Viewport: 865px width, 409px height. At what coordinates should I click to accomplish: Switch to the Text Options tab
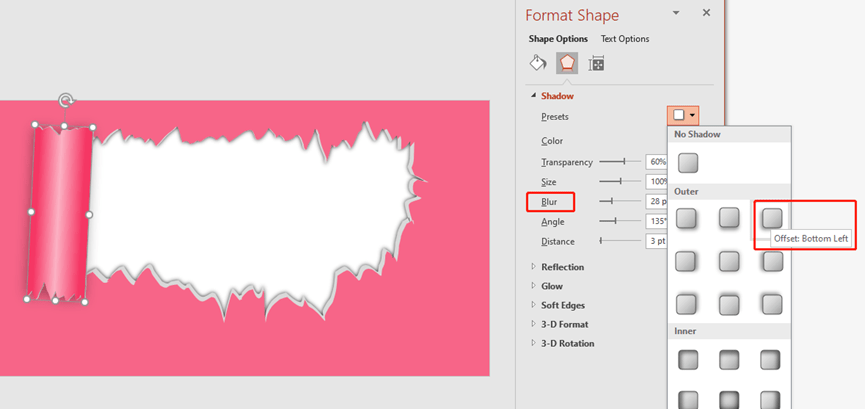(x=625, y=39)
